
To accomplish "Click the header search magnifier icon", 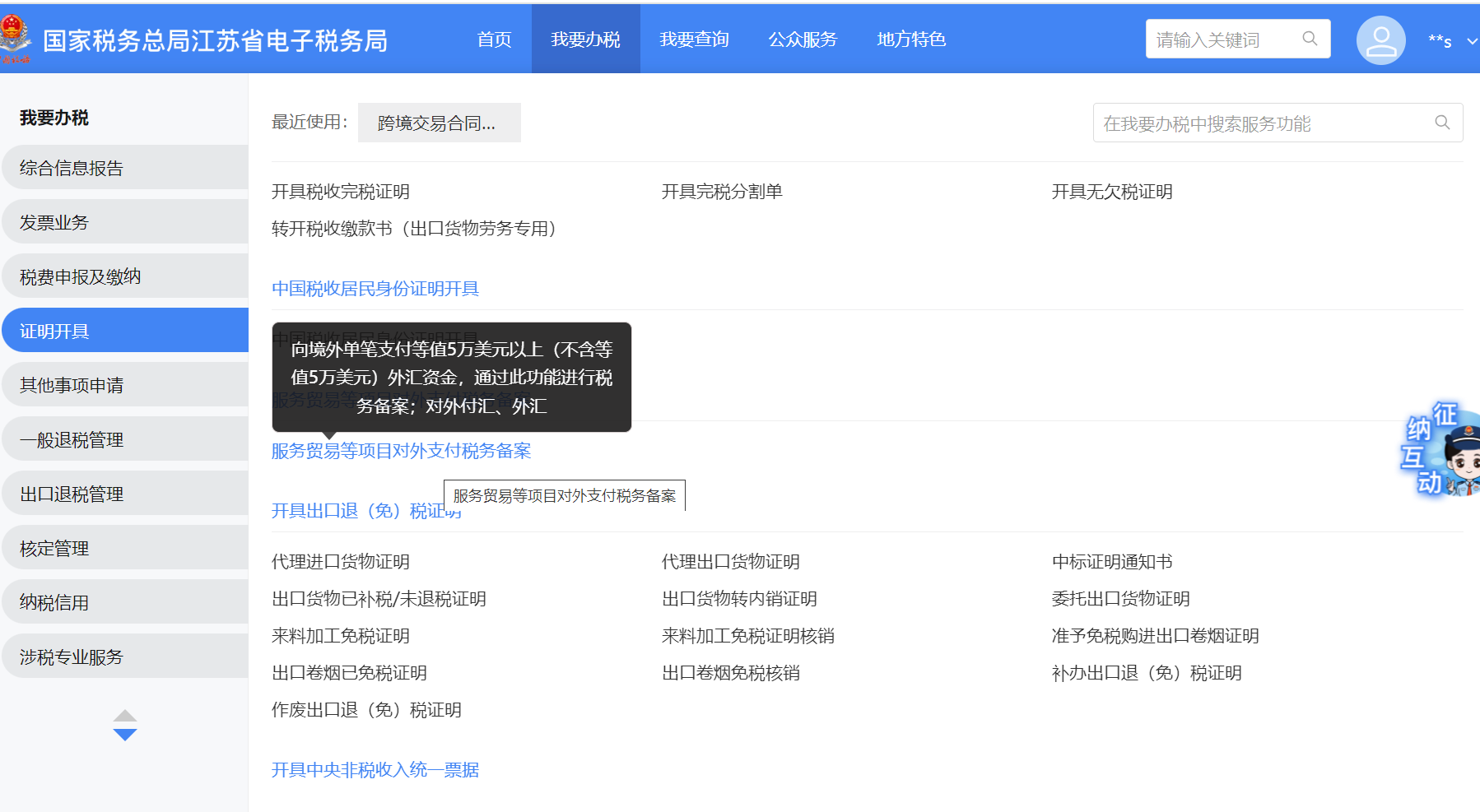I will (x=1310, y=39).
